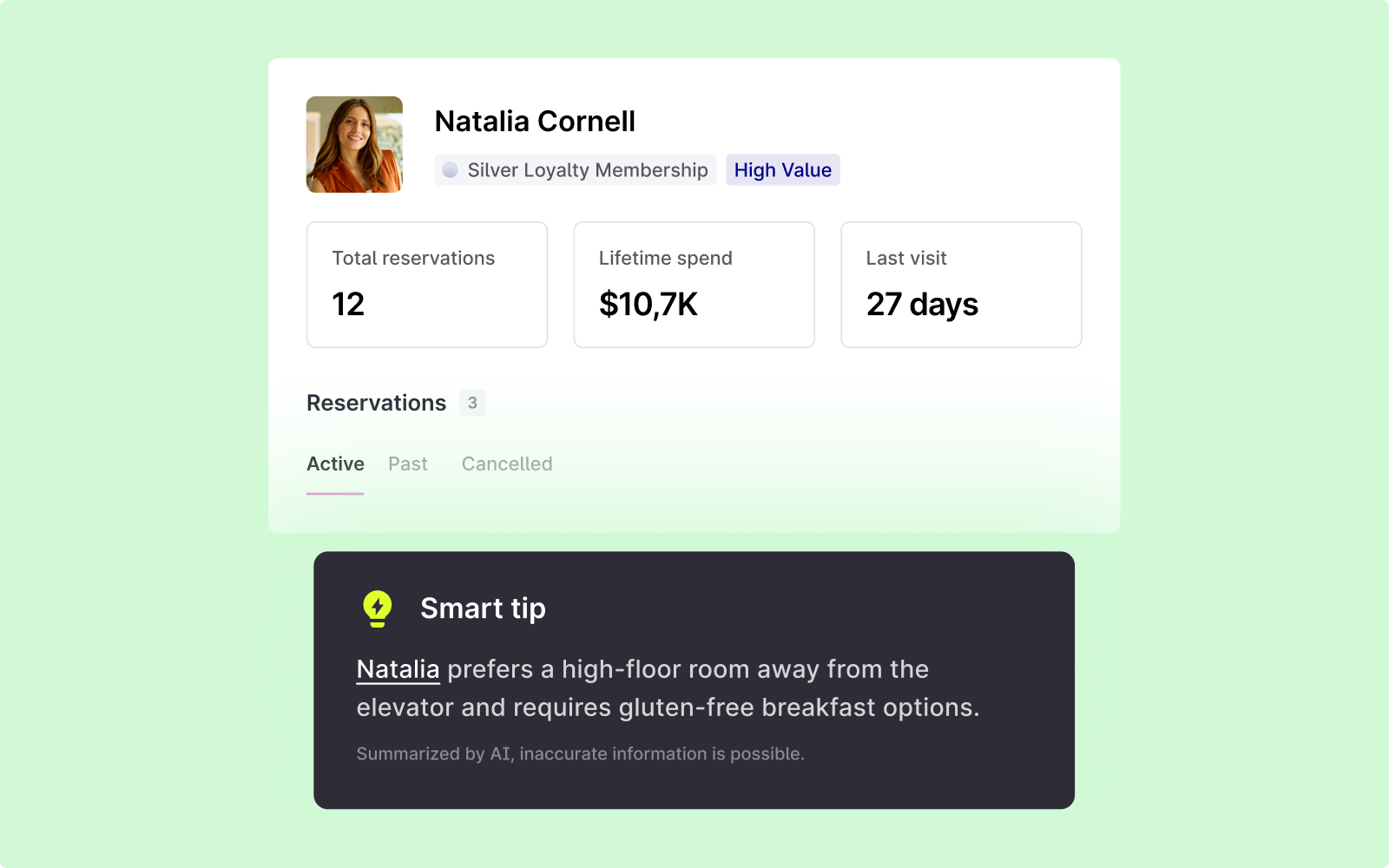Open the underlined Natalia link
Image resolution: width=1389 pixels, height=868 pixels.
coord(398,669)
